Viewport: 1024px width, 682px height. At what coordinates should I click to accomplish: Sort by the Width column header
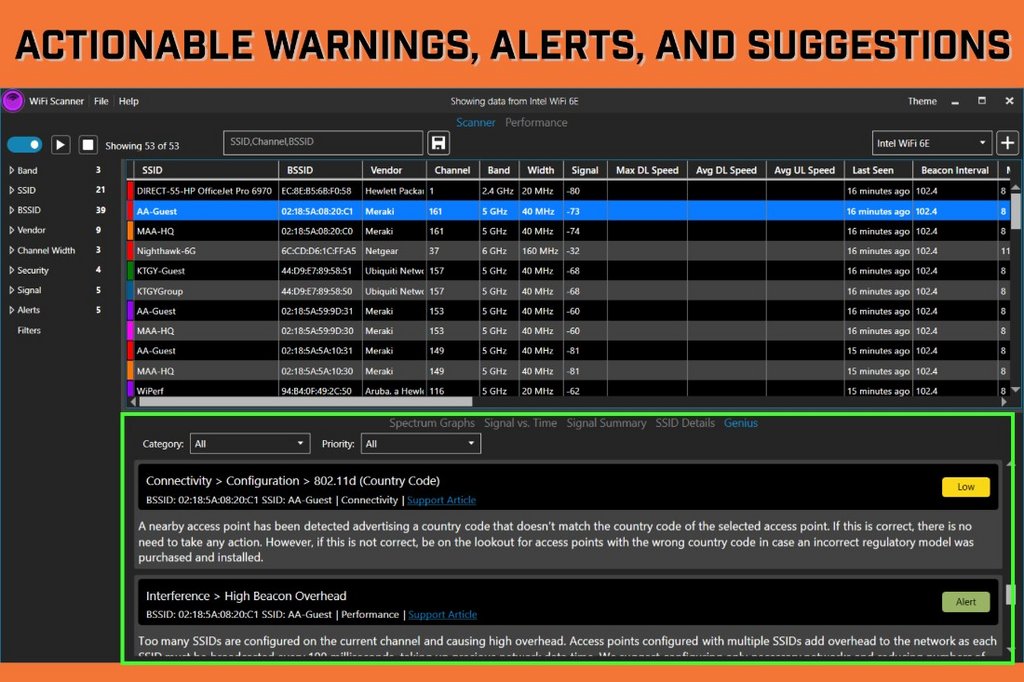pyautogui.click(x=541, y=170)
